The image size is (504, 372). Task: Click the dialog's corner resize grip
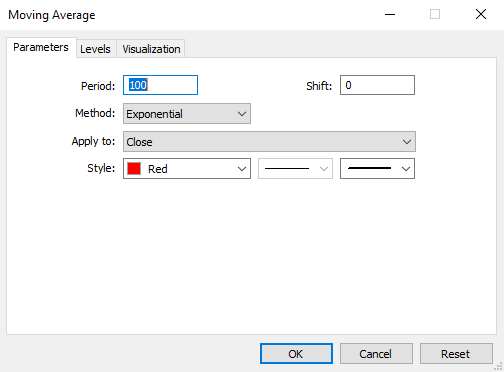point(499,367)
